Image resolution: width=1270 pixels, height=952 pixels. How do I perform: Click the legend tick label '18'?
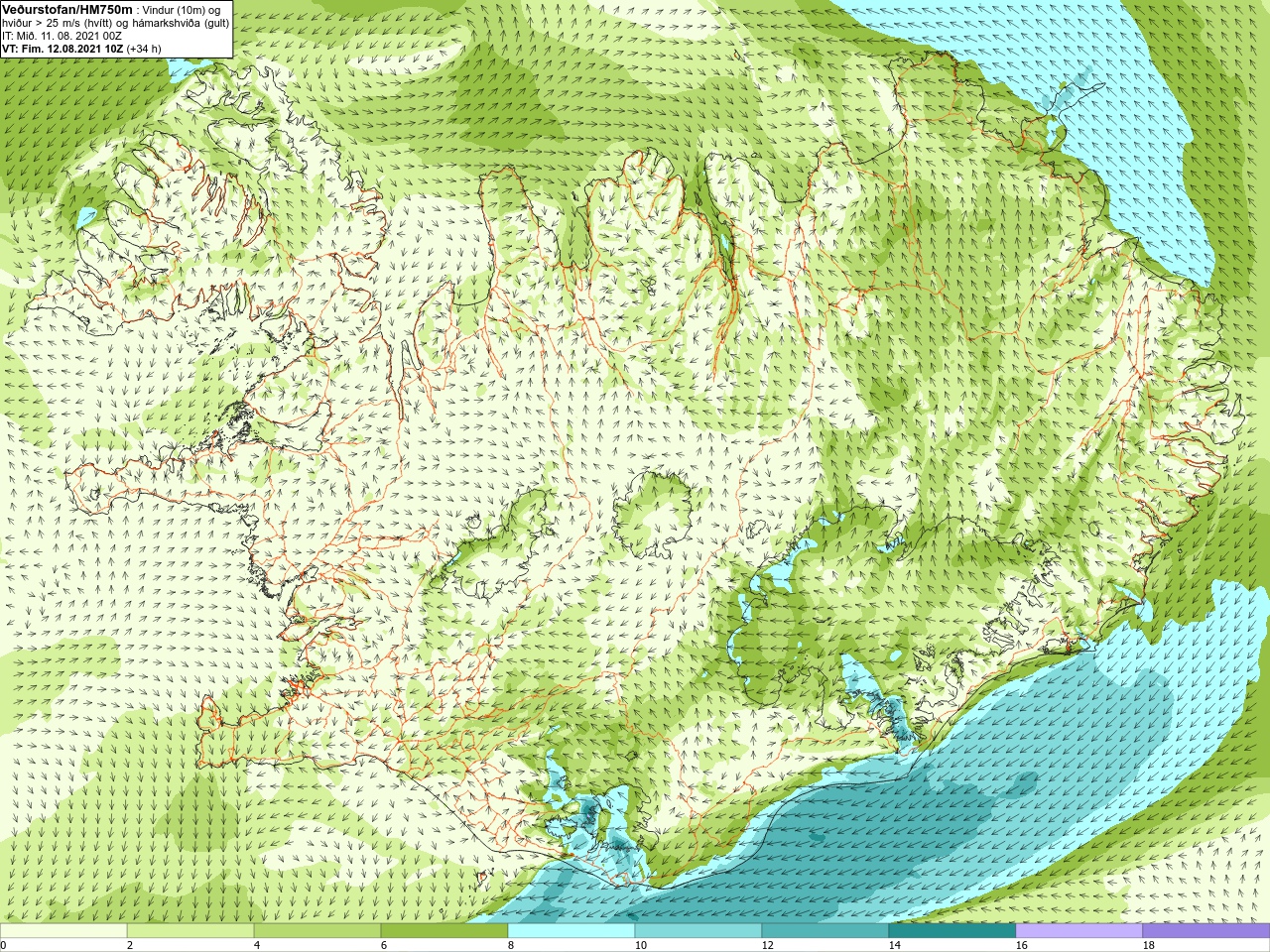coord(1148,945)
